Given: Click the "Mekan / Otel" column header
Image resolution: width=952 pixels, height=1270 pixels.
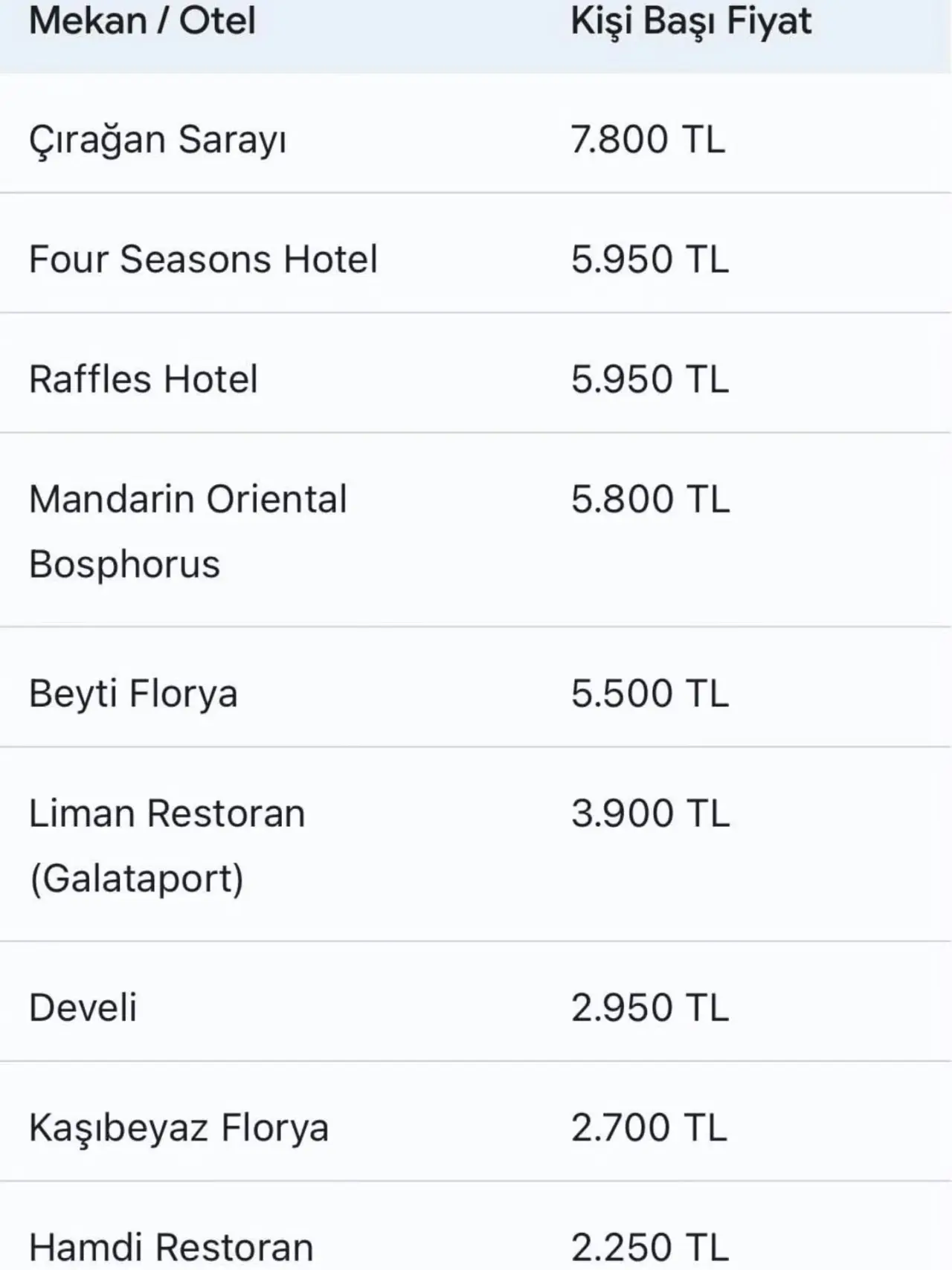Looking at the screenshot, I should pyautogui.click(x=142, y=21).
